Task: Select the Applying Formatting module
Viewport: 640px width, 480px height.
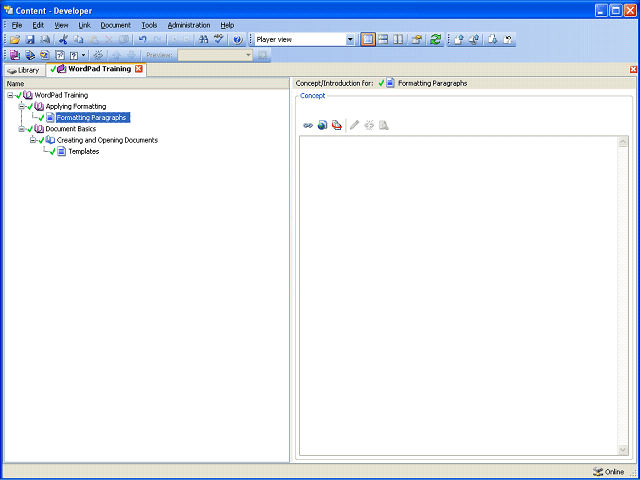Action: tap(76, 107)
